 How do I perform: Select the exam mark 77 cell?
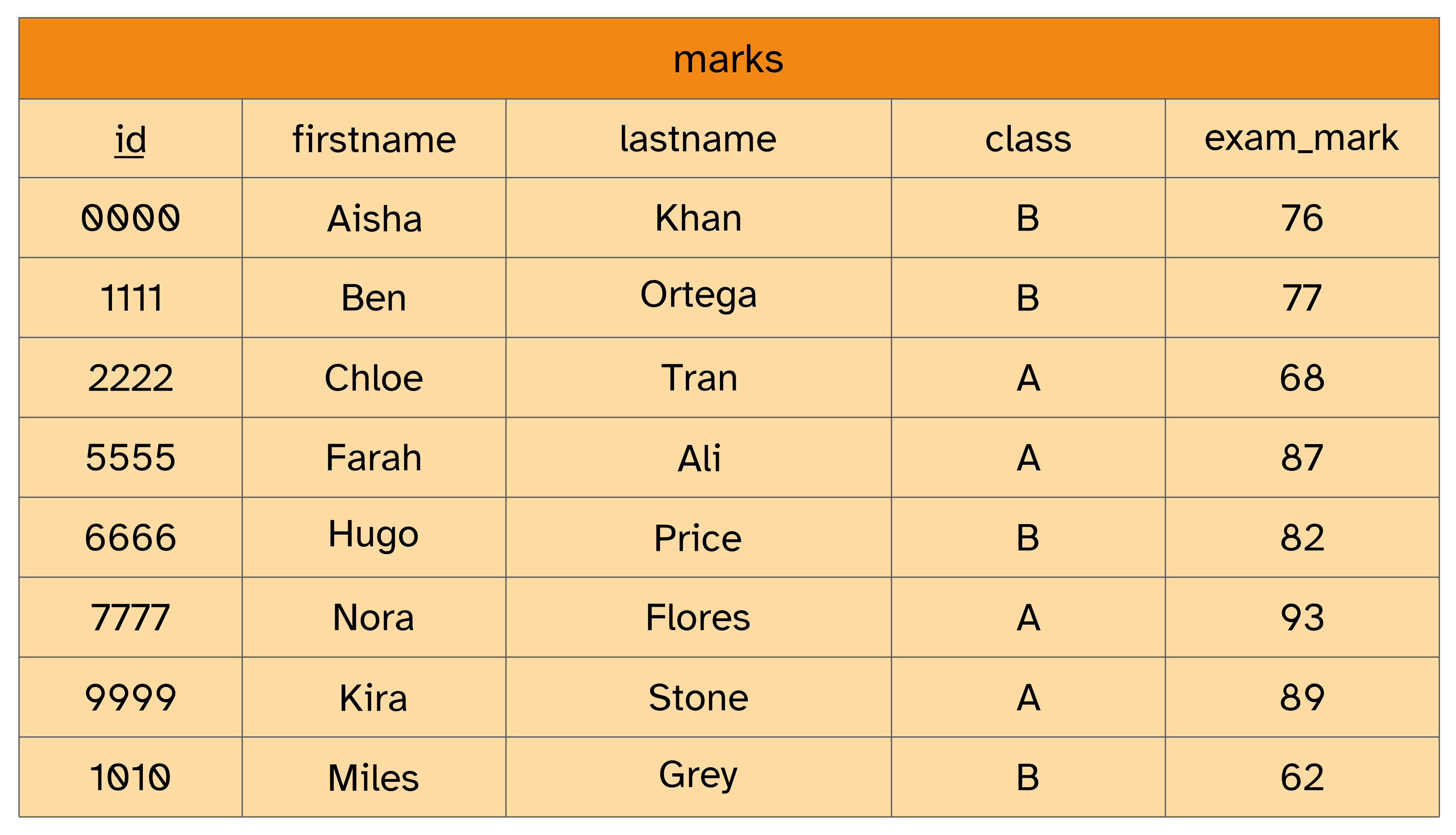1302,298
